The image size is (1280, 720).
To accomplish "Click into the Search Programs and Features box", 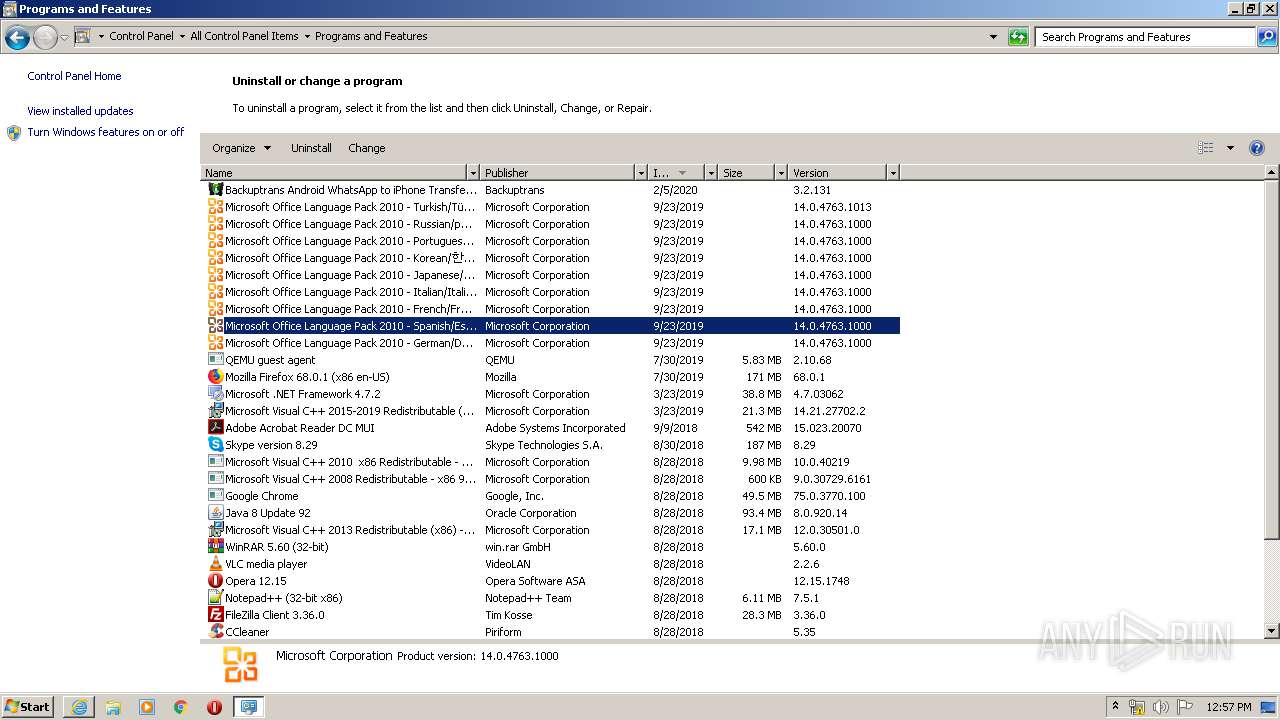I will [1145, 37].
